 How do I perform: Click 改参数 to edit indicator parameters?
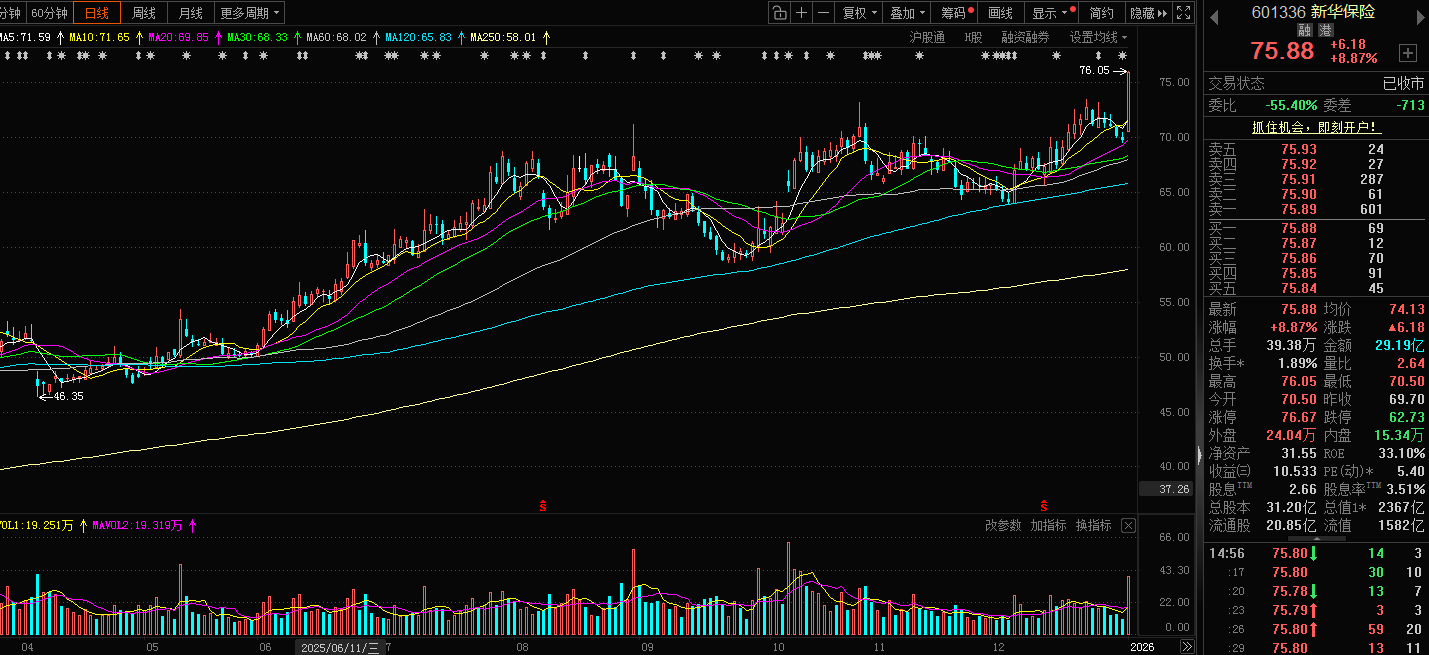[1003, 525]
